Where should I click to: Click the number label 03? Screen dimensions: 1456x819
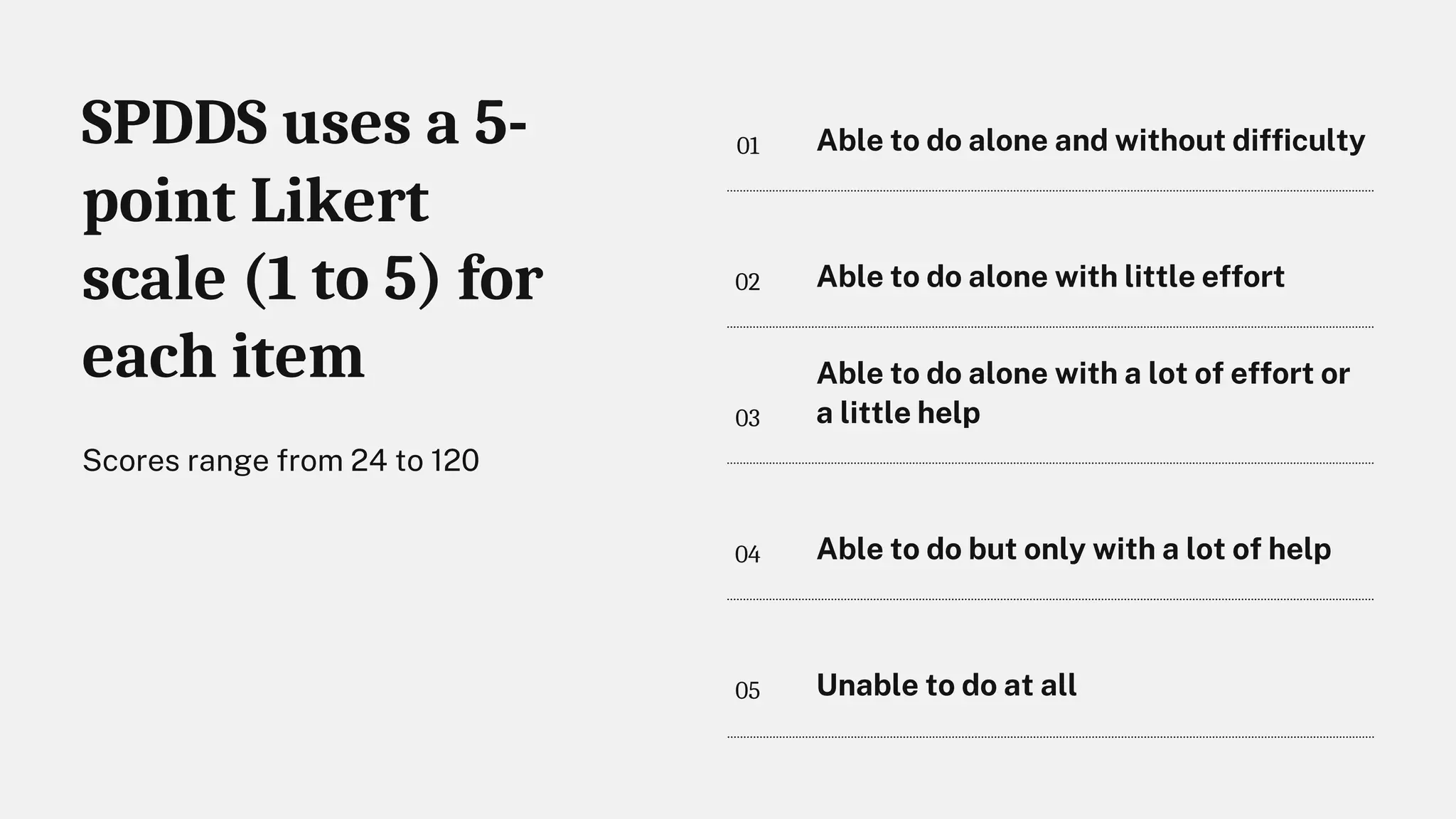click(748, 418)
